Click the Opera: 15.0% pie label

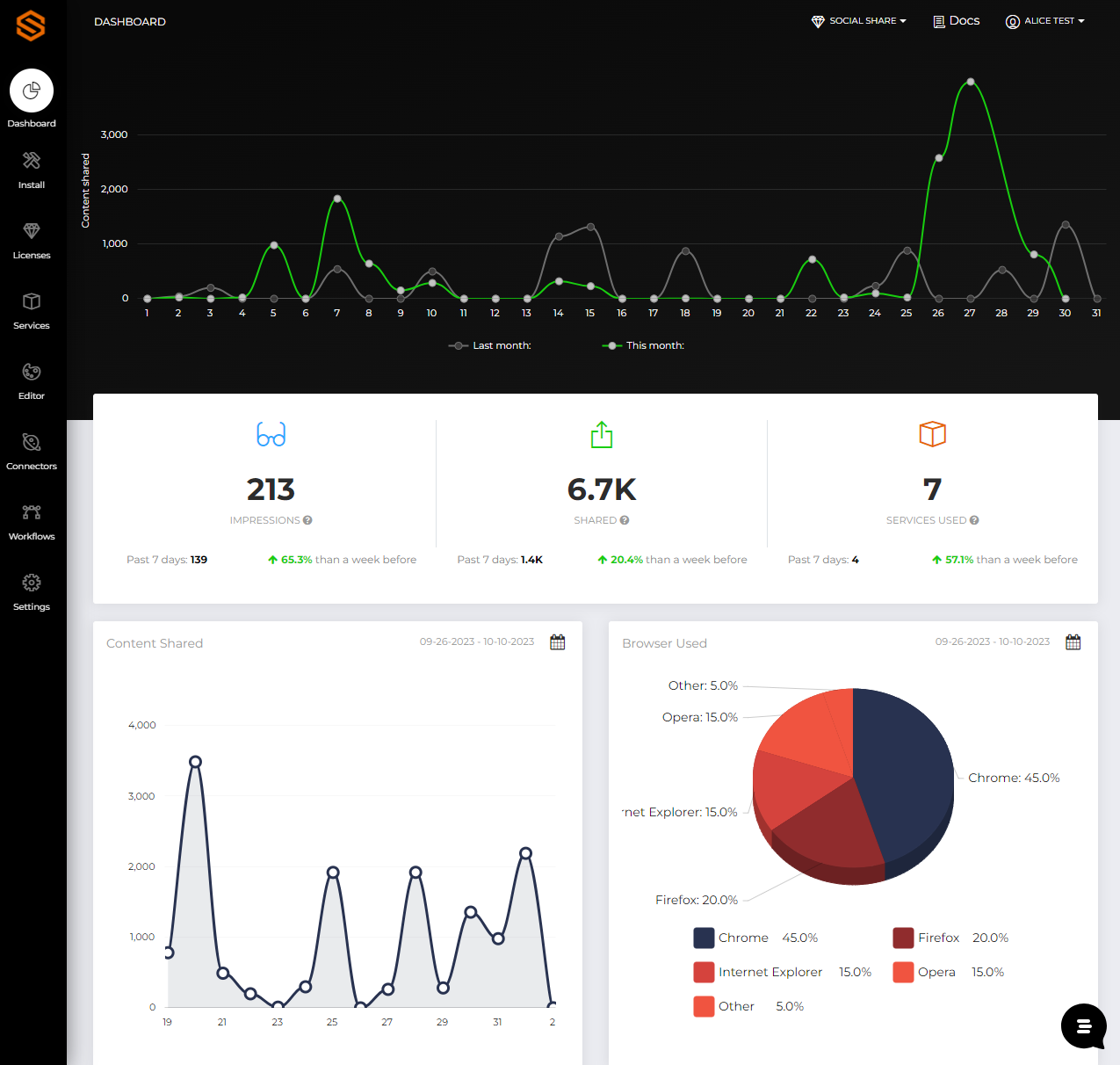[x=700, y=717]
